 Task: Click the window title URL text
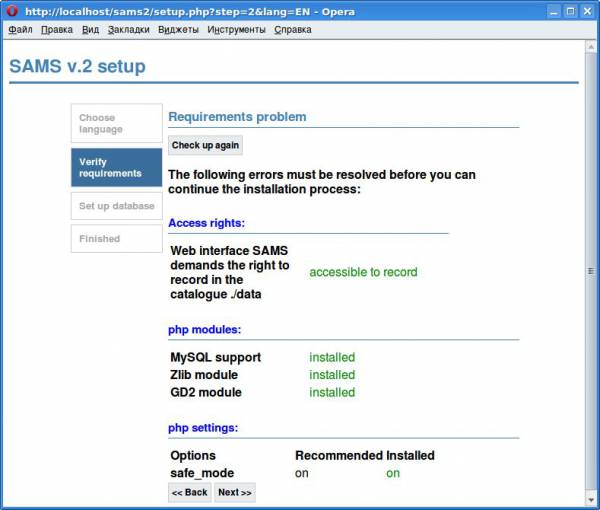[190, 11]
